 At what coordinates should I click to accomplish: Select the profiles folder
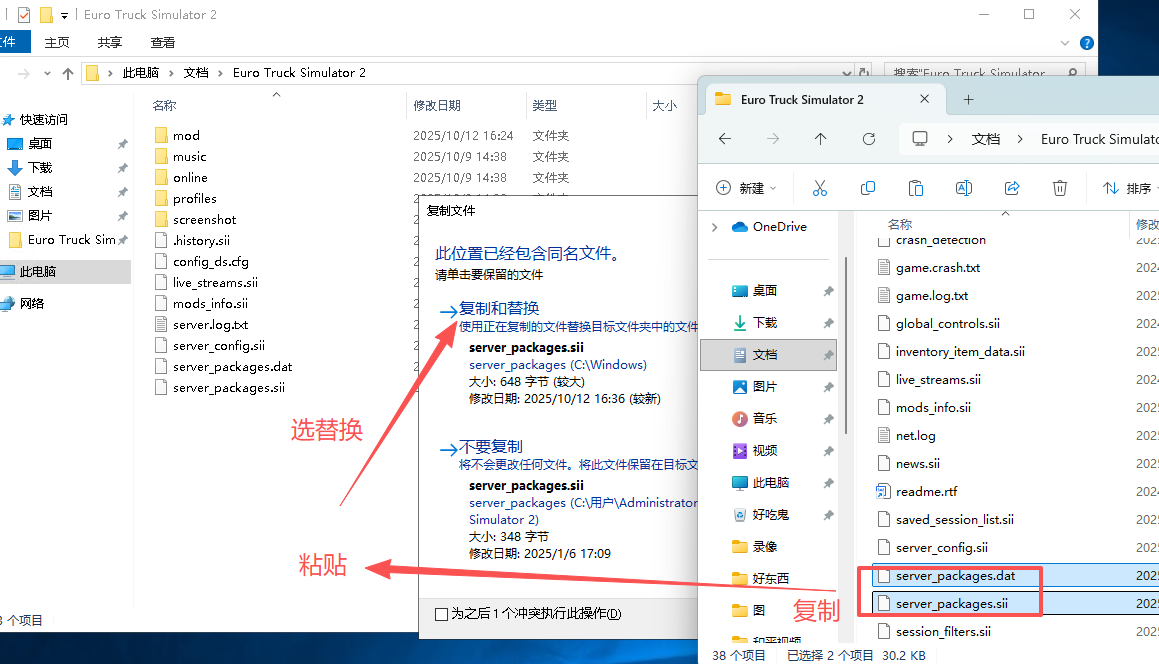194,198
